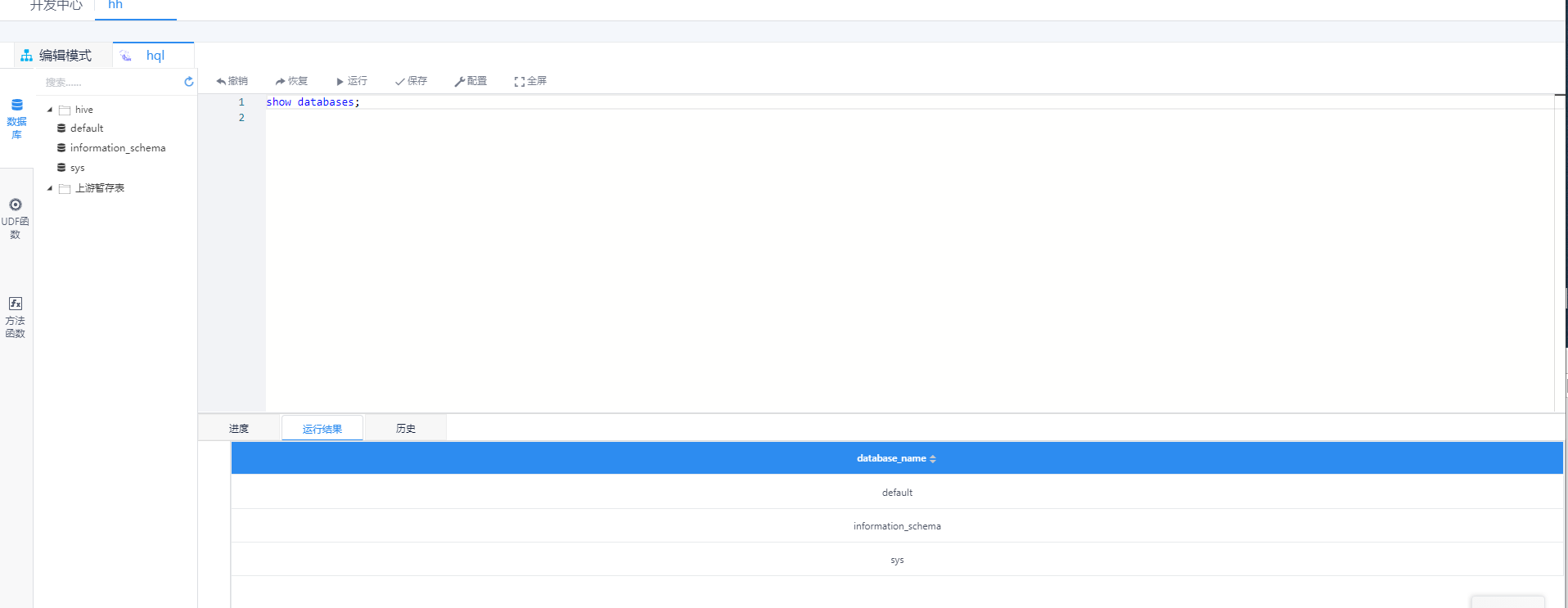Collapse the hive tree node
Image resolution: width=1568 pixels, height=608 pixels.
[50, 110]
